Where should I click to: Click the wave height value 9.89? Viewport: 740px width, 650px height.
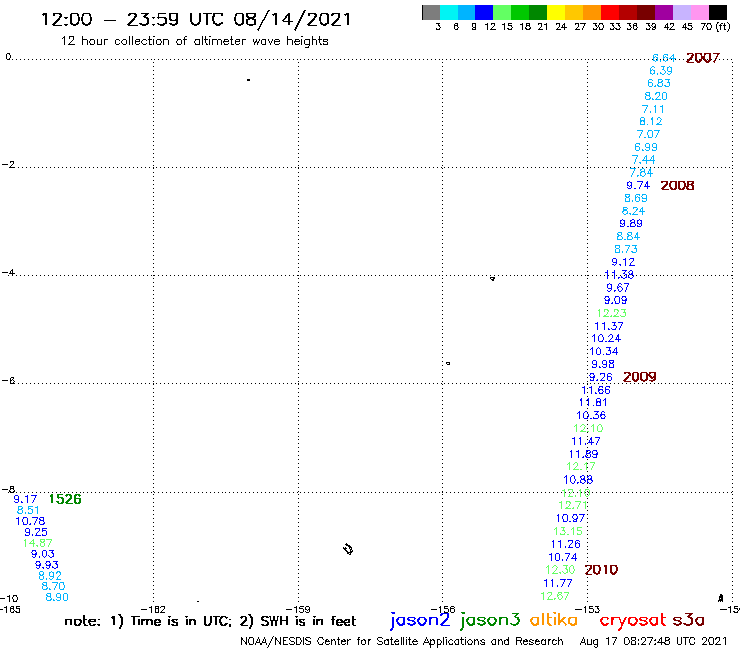click(631, 223)
